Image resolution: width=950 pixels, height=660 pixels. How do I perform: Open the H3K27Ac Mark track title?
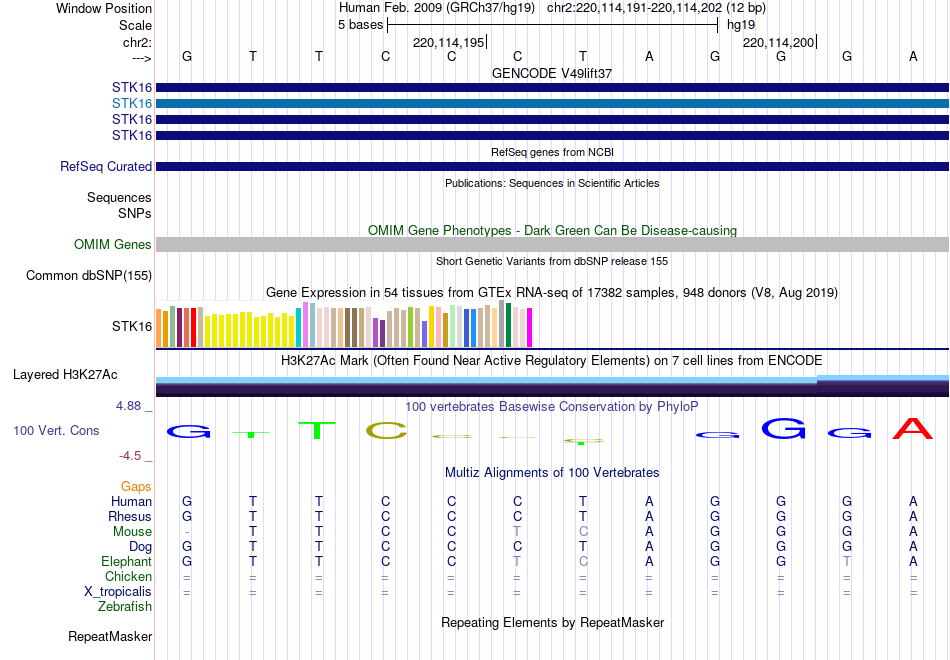[552, 361]
